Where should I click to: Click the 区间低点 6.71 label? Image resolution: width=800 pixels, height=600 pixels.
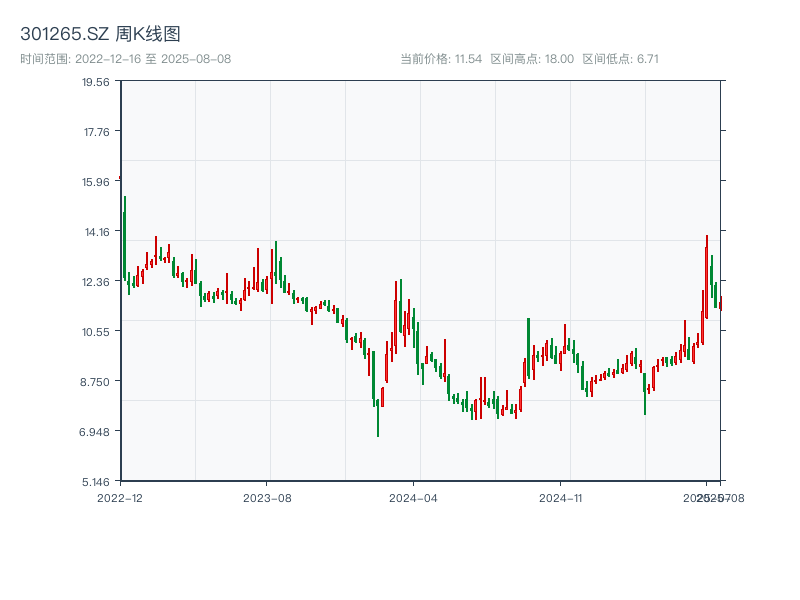tap(620, 59)
